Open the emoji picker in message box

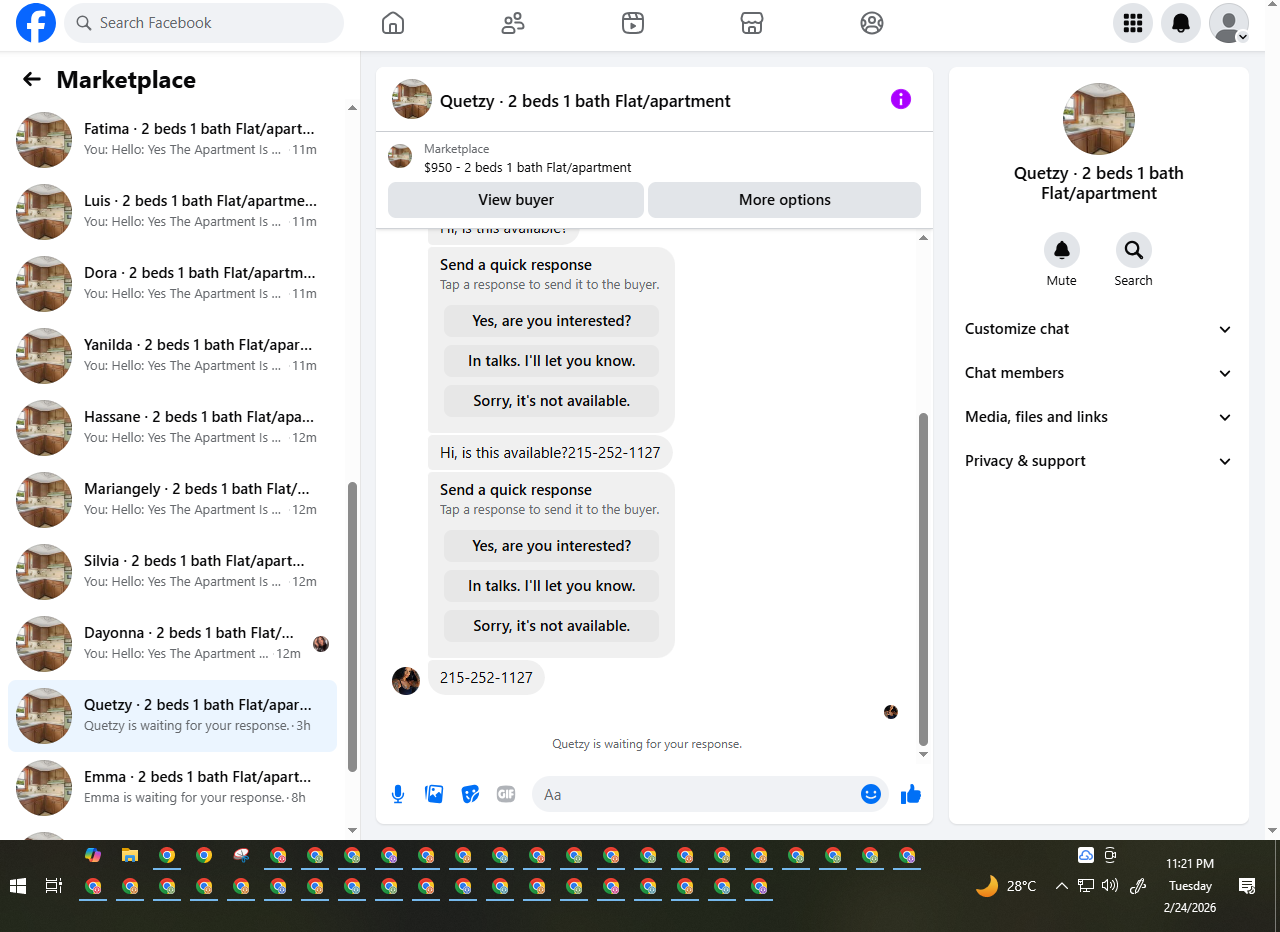click(871, 794)
